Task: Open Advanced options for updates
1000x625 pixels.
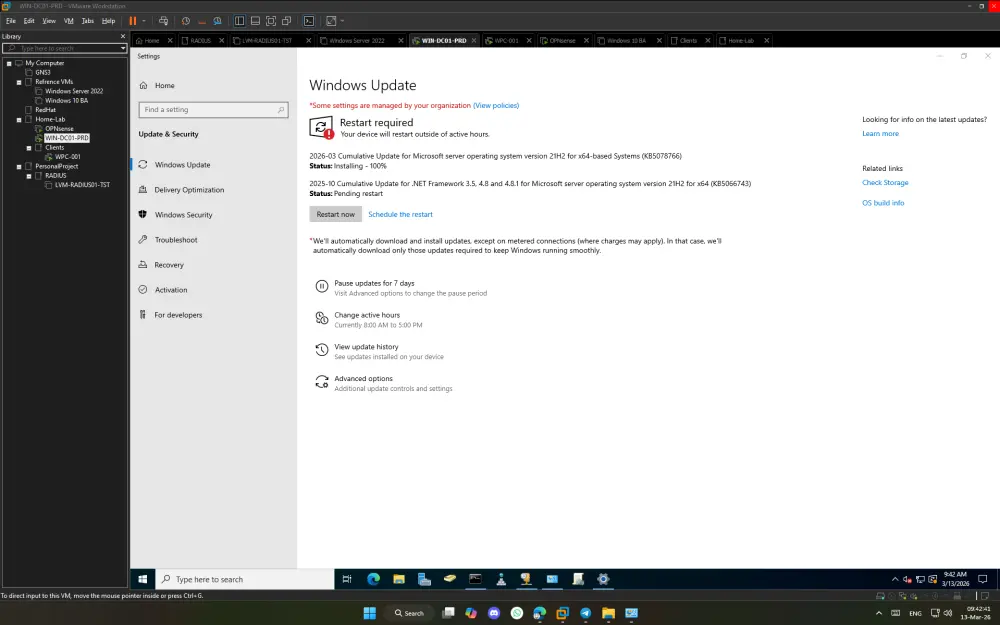Action: pyautogui.click(x=384, y=383)
